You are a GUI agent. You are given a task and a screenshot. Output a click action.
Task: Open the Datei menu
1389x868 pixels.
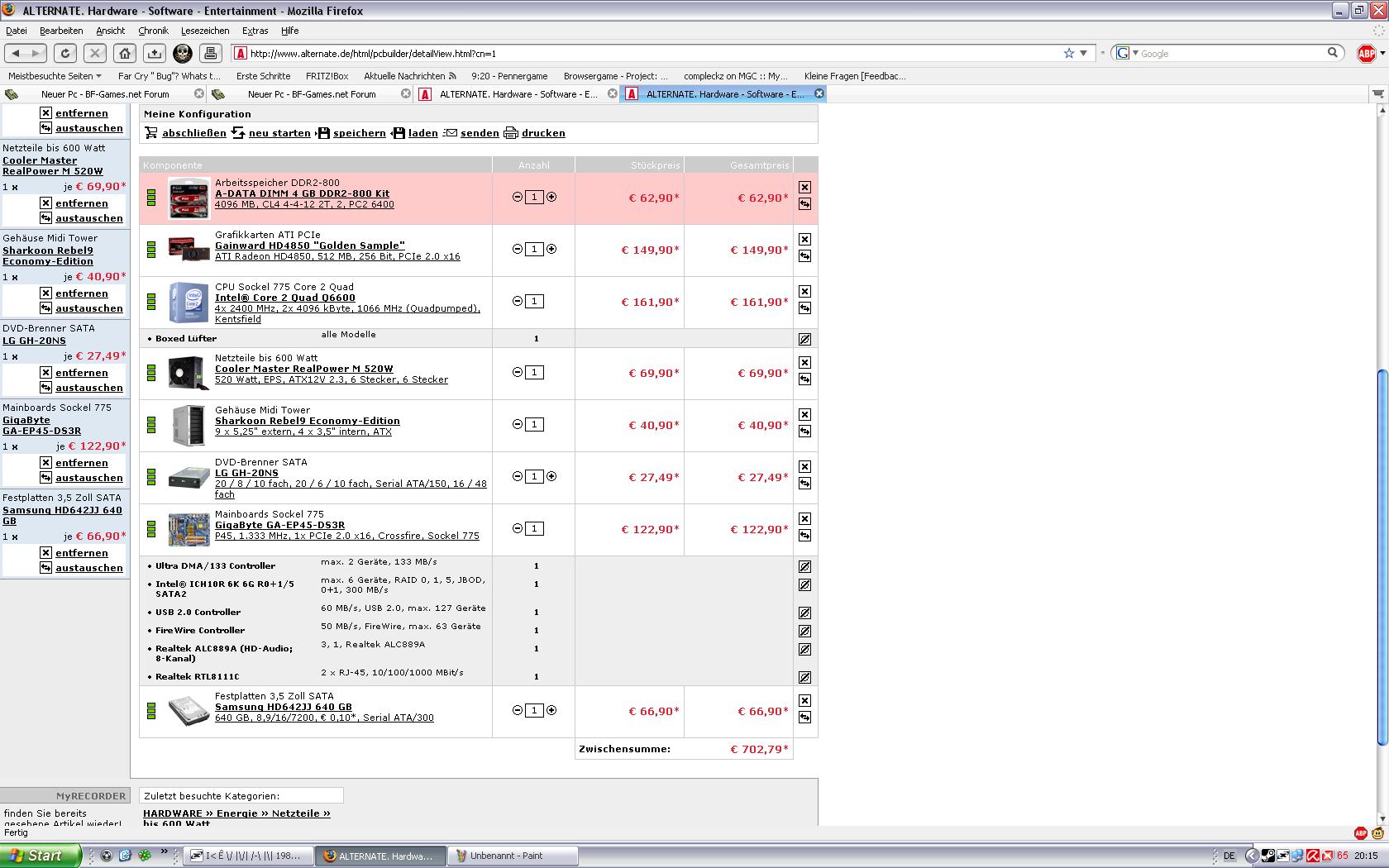click(17, 31)
